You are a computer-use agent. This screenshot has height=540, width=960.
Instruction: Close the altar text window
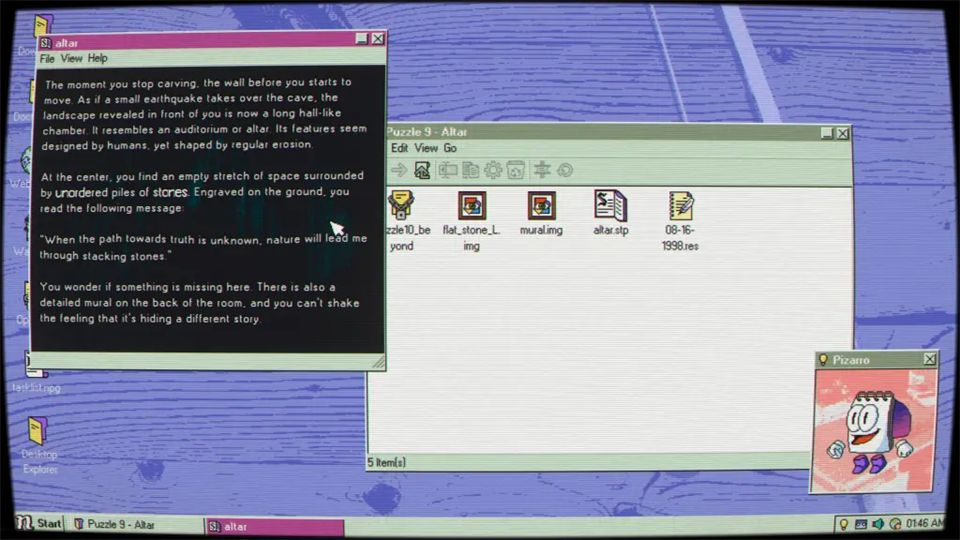[x=378, y=39]
